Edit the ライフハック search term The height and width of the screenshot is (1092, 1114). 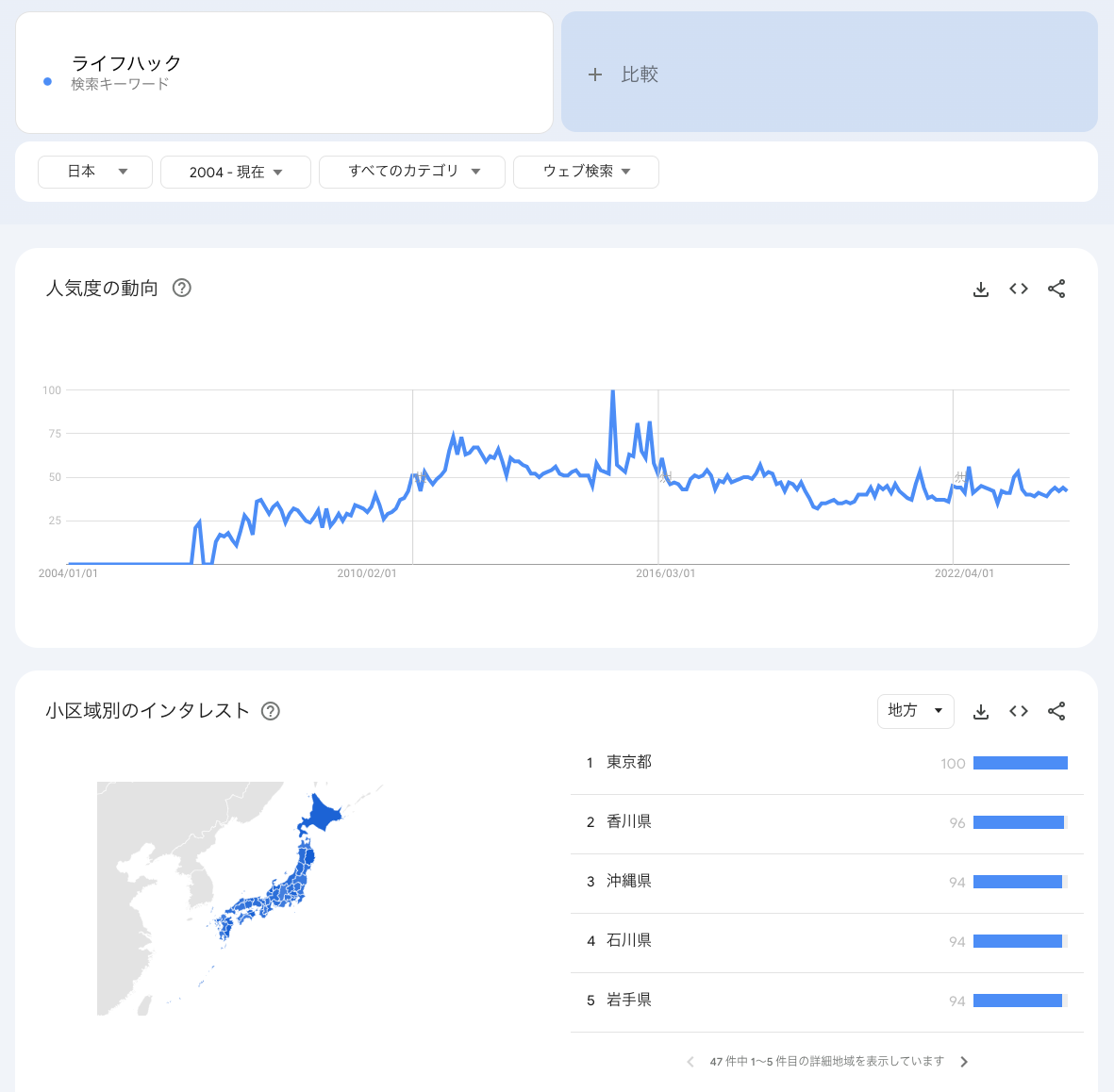(x=284, y=73)
